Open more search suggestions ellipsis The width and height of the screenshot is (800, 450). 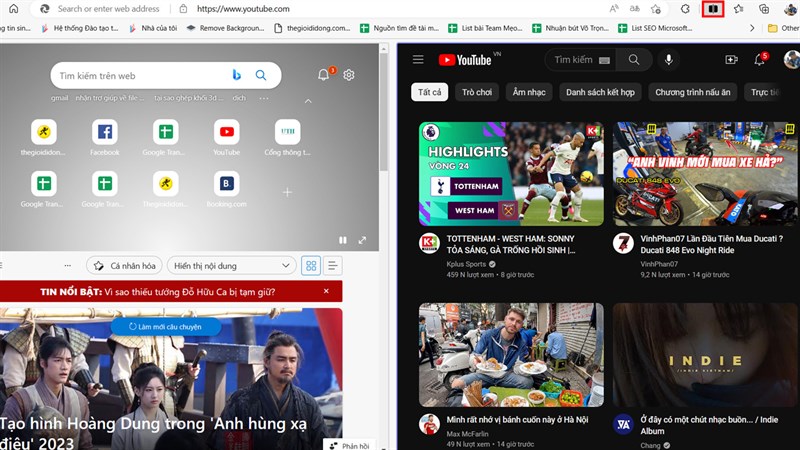tap(263, 98)
